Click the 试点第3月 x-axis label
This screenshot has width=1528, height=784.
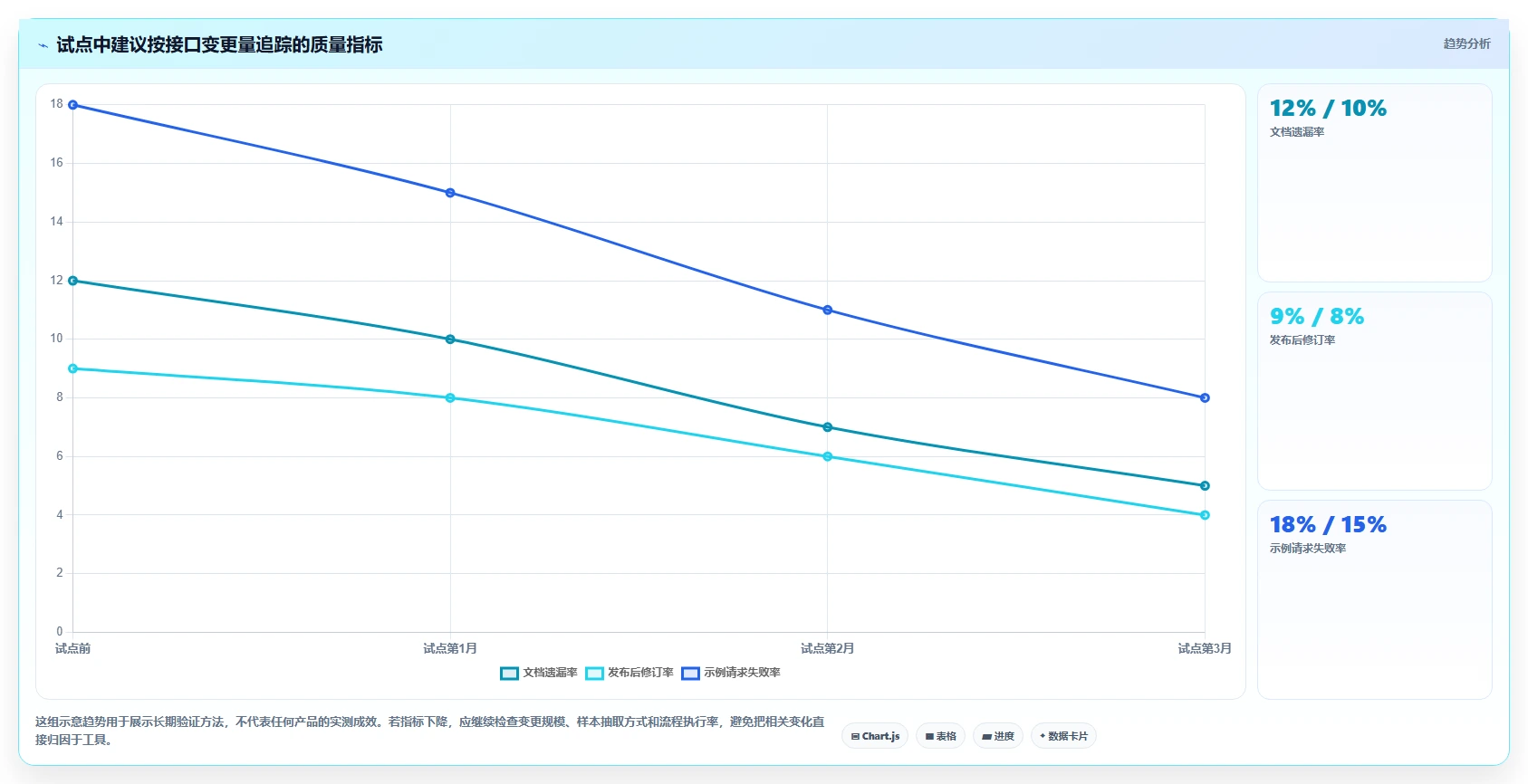1205,648
